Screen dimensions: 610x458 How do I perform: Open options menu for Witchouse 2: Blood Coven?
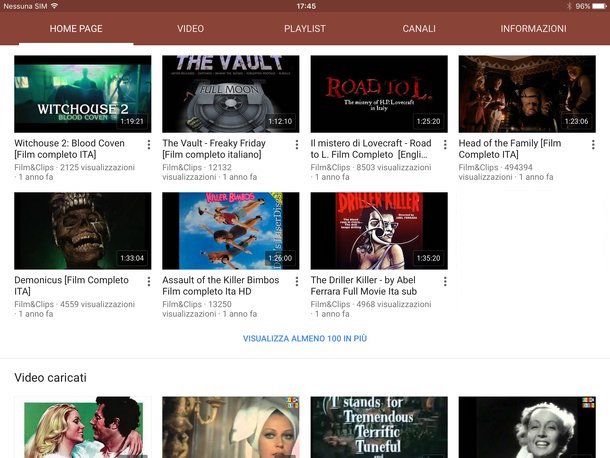coord(149,145)
